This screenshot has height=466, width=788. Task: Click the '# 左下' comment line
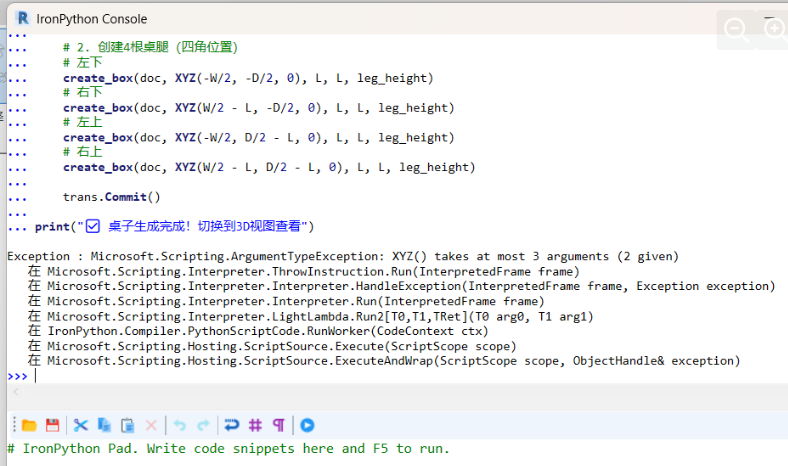point(82,62)
